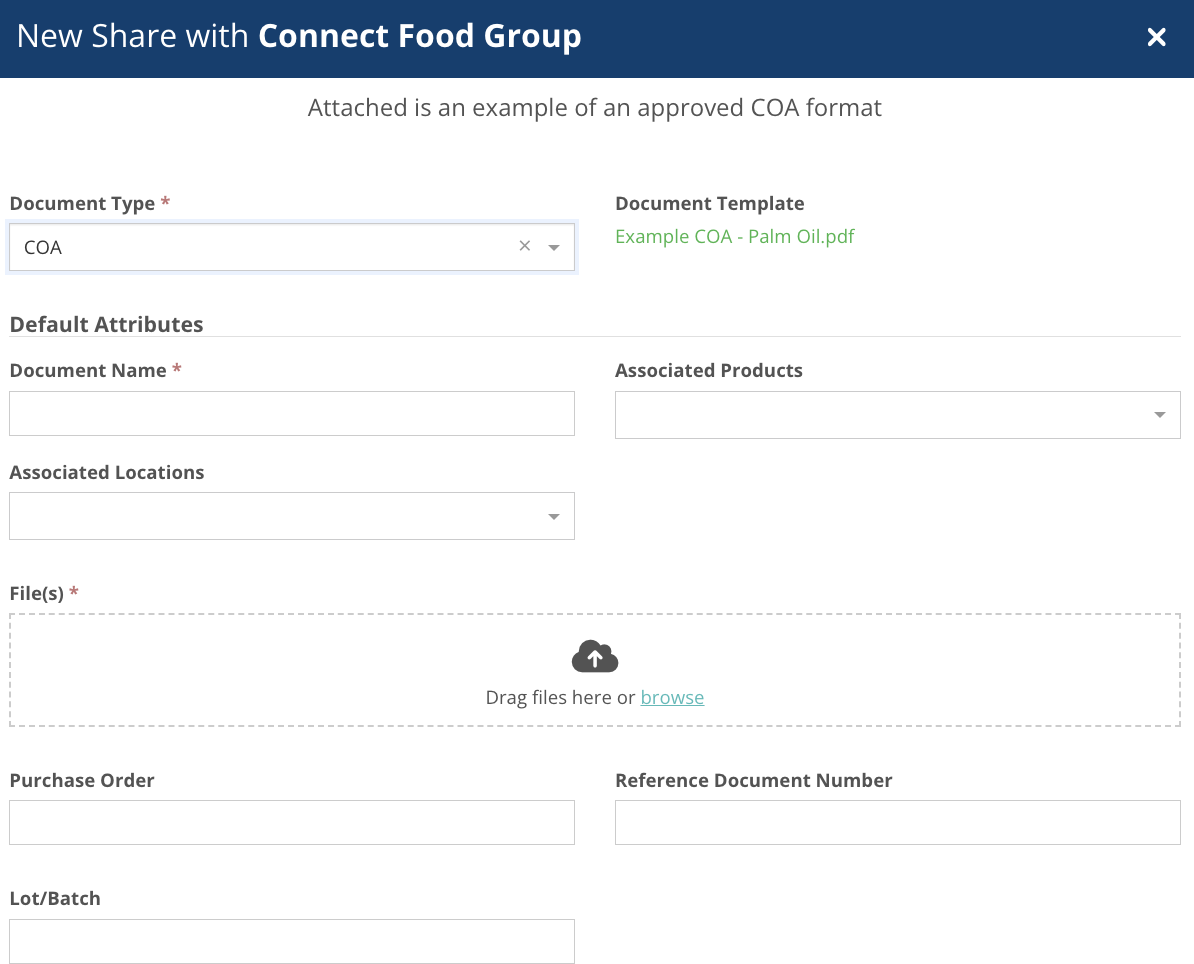Click the Connect Food Group header title
This screenshot has height=964, width=1194.
[419, 37]
